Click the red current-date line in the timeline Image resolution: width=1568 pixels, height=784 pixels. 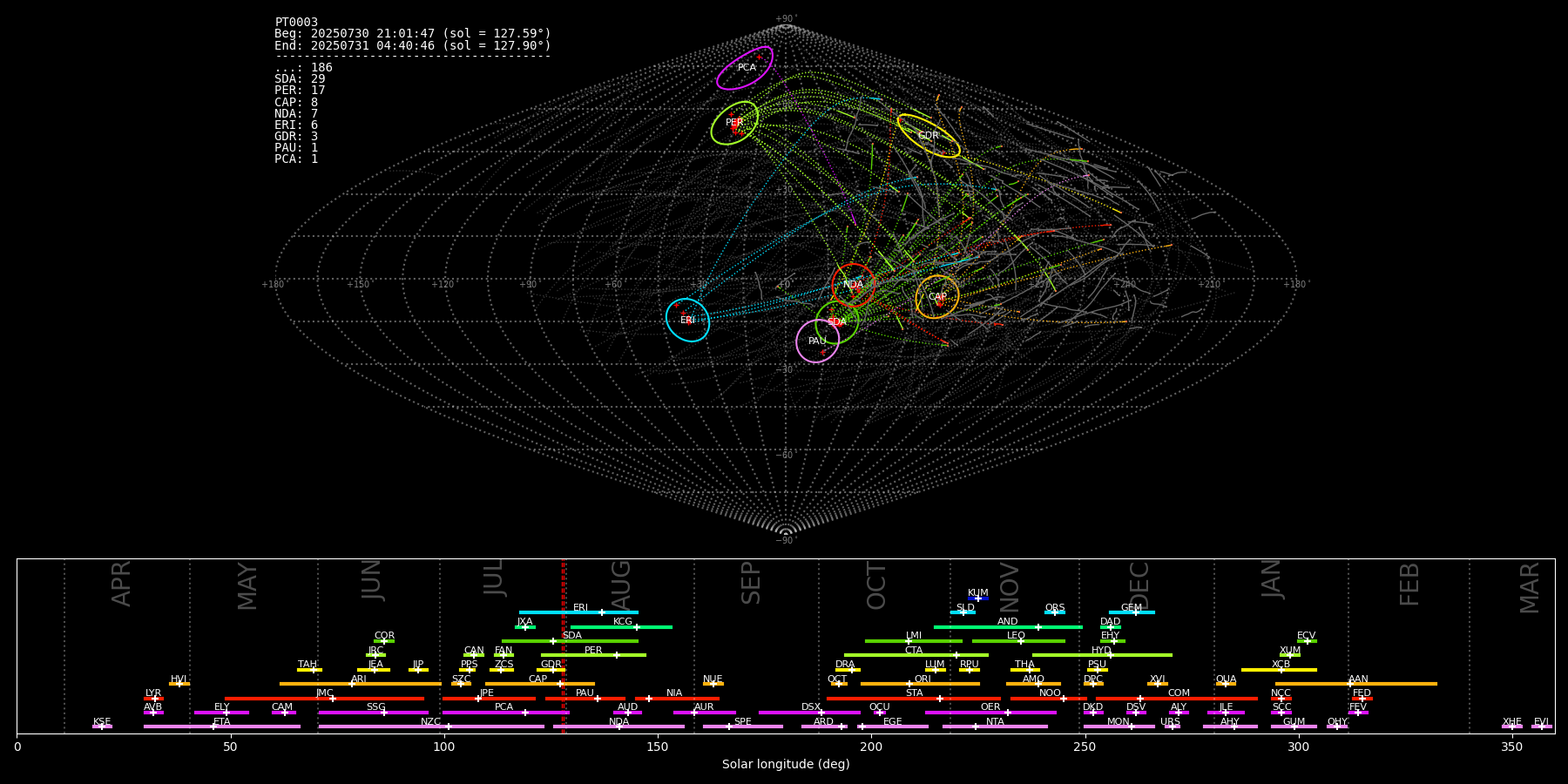pyautogui.click(x=564, y=645)
